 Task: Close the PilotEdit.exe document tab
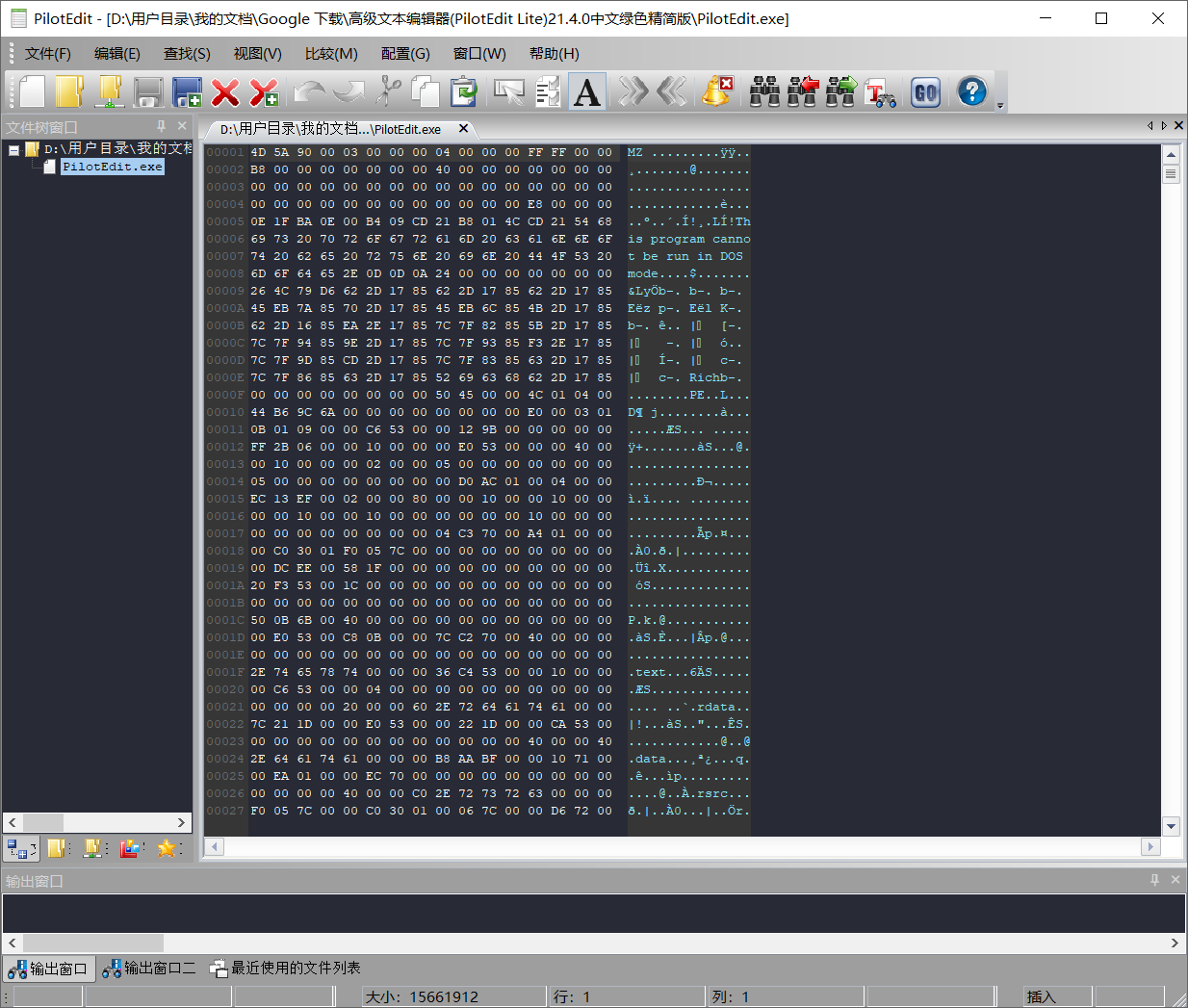point(463,128)
